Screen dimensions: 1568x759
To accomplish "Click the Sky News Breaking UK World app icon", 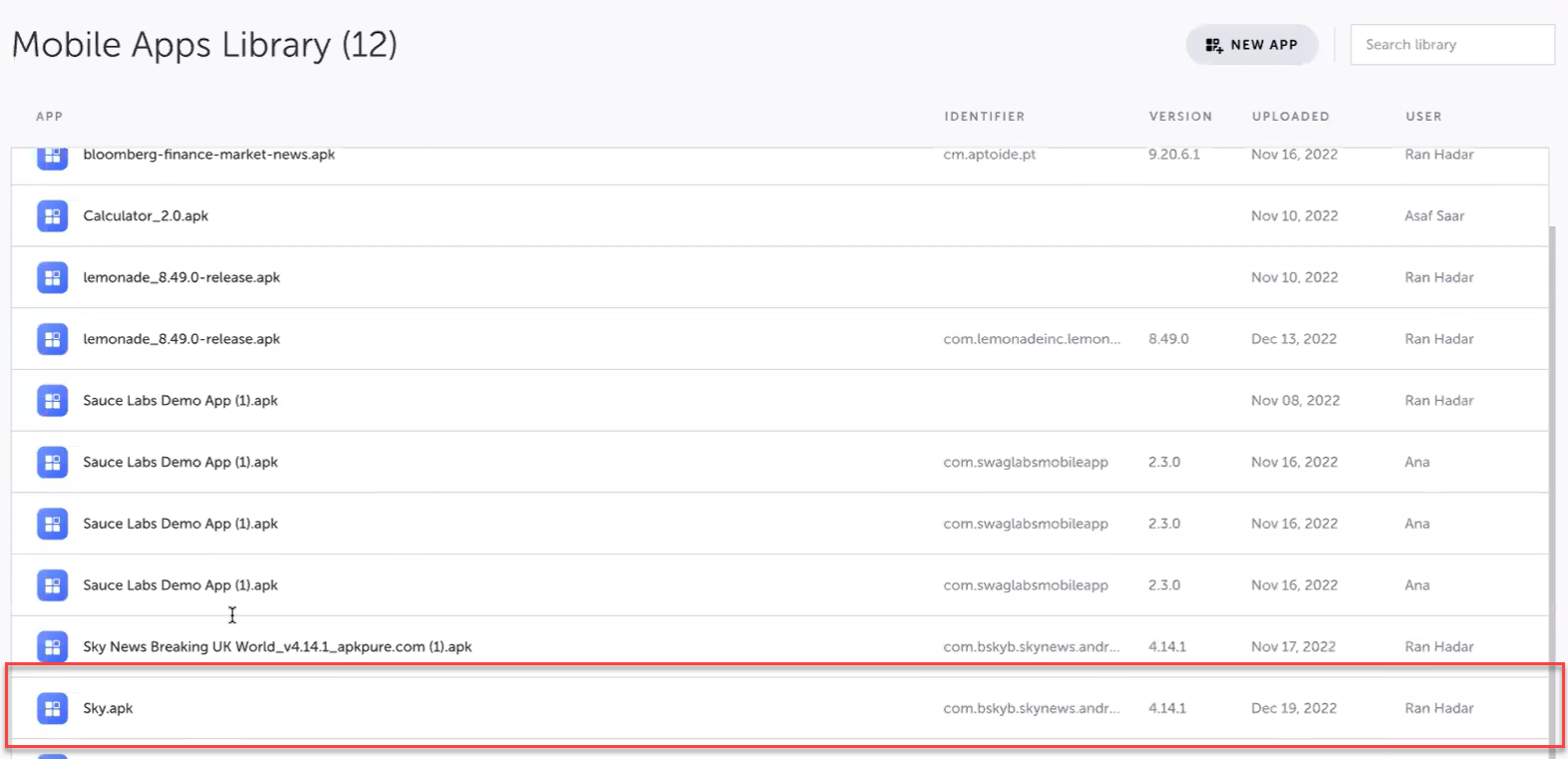I will tap(53, 646).
